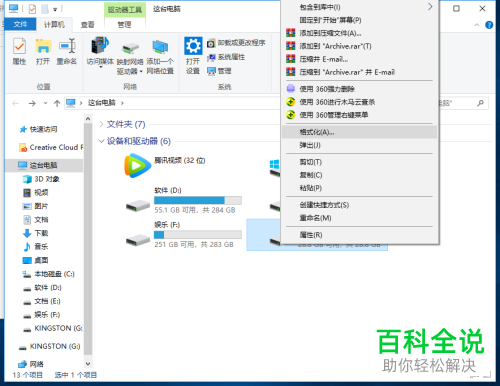Click the search magnifier icon
500x386 pixels.
tap(480, 103)
